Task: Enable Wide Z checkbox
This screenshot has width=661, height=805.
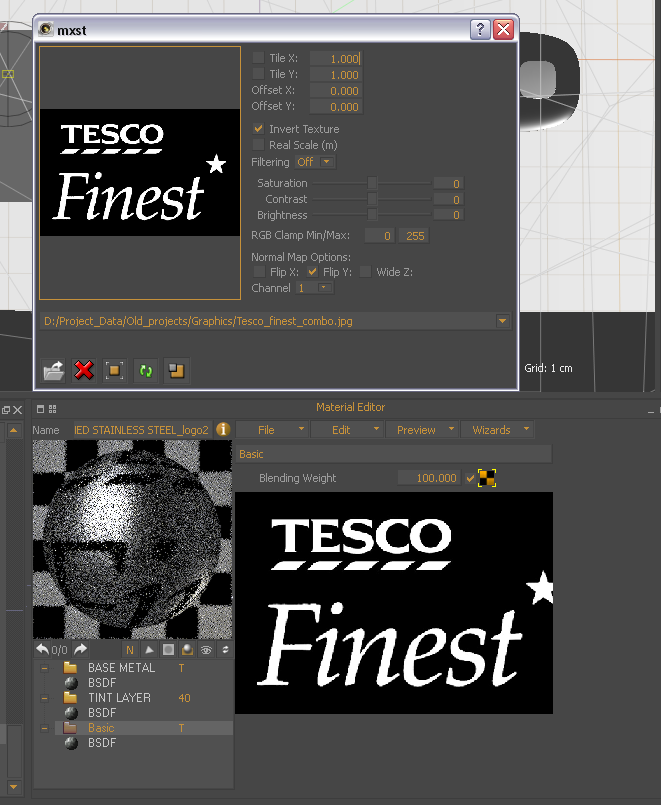Action: [x=365, y=272]
